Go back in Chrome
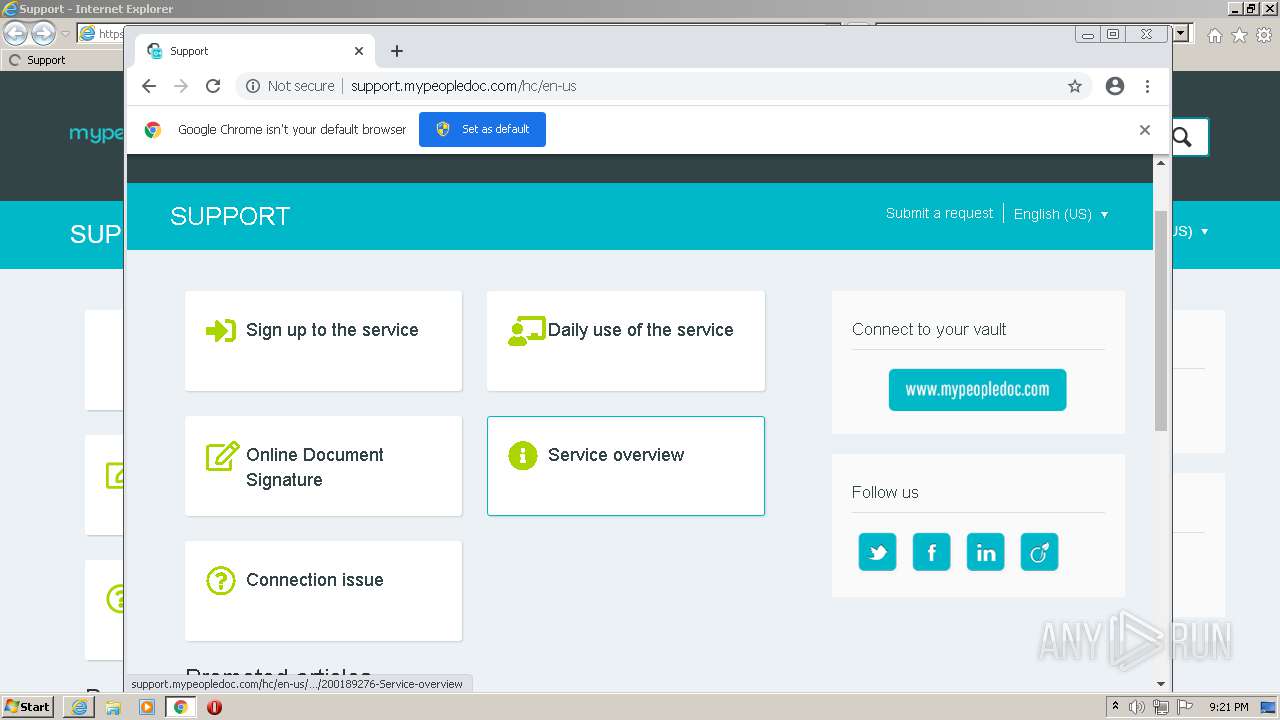This screenshot has height=720, width=1280. [x=149, y=86]
